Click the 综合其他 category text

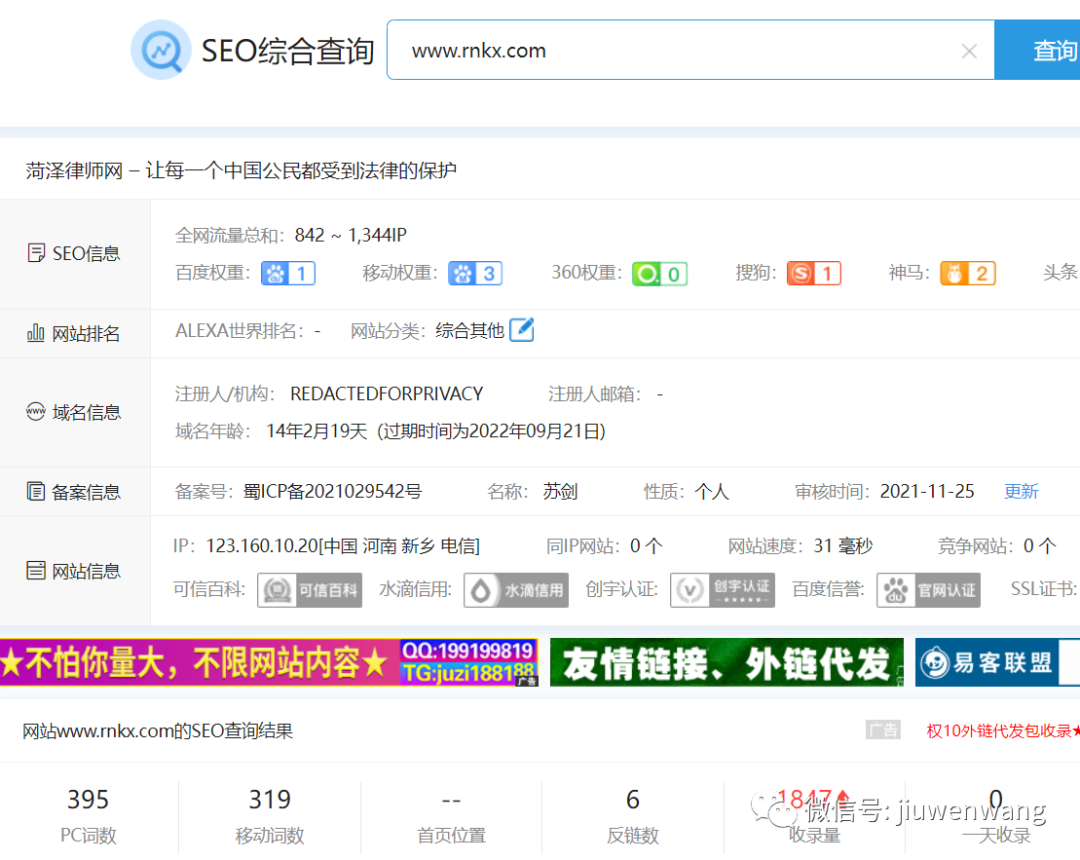click(x=470, y=331)
